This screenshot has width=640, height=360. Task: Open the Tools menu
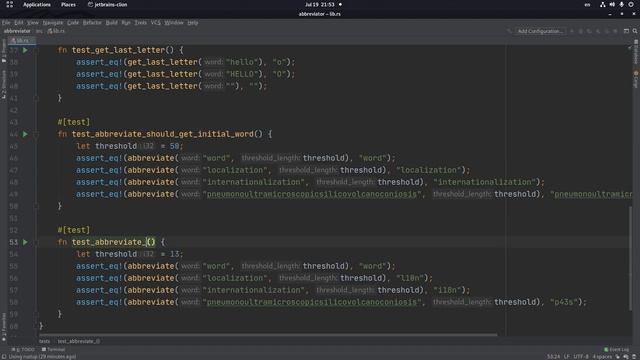(x=140, y=22)
